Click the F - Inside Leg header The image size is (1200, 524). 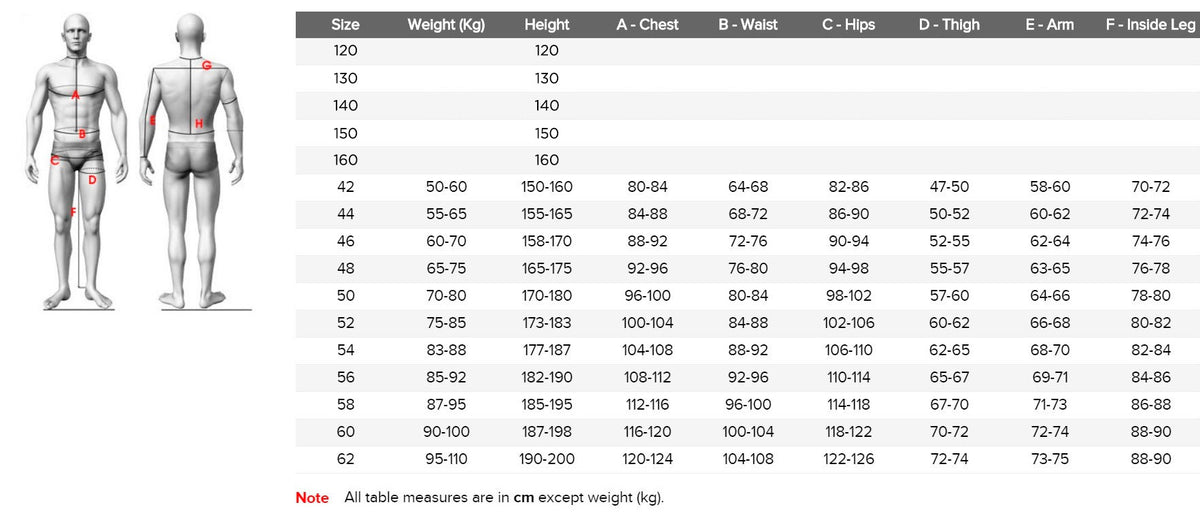coord(1150,25)
